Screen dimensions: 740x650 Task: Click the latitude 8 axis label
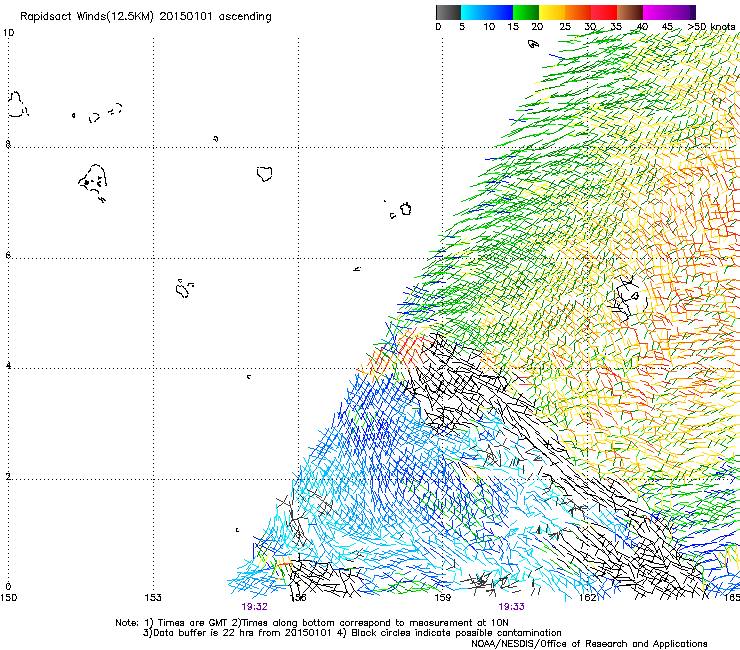(x=8, y=144)
